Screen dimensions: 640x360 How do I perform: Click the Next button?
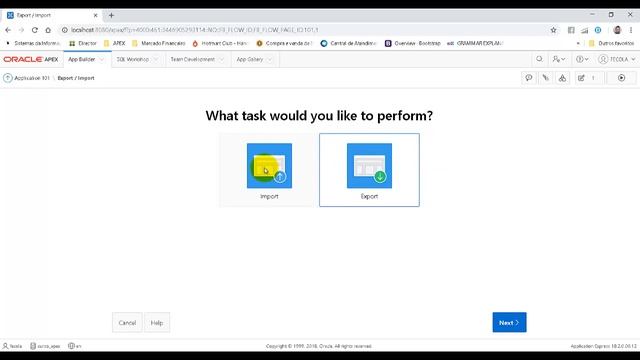click(x=509, y=322)
